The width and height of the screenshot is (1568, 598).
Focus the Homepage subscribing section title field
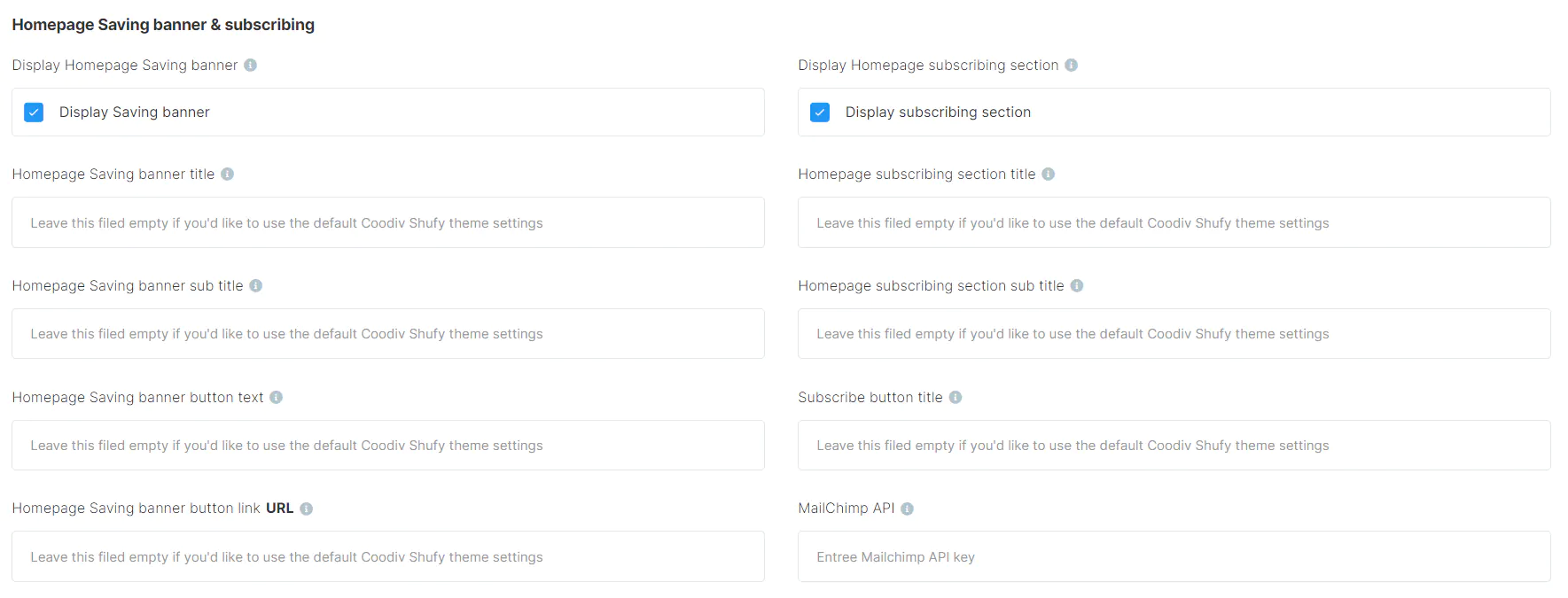coord(1174,222)
